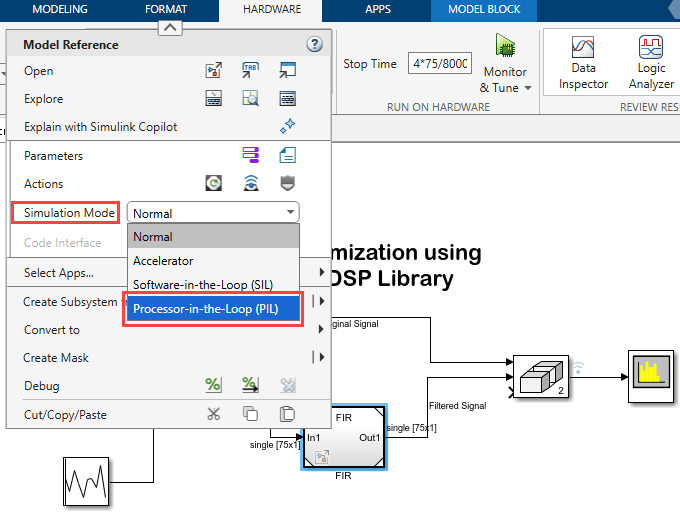Switch to the FORMAT tab

click(x=166, y=9)
